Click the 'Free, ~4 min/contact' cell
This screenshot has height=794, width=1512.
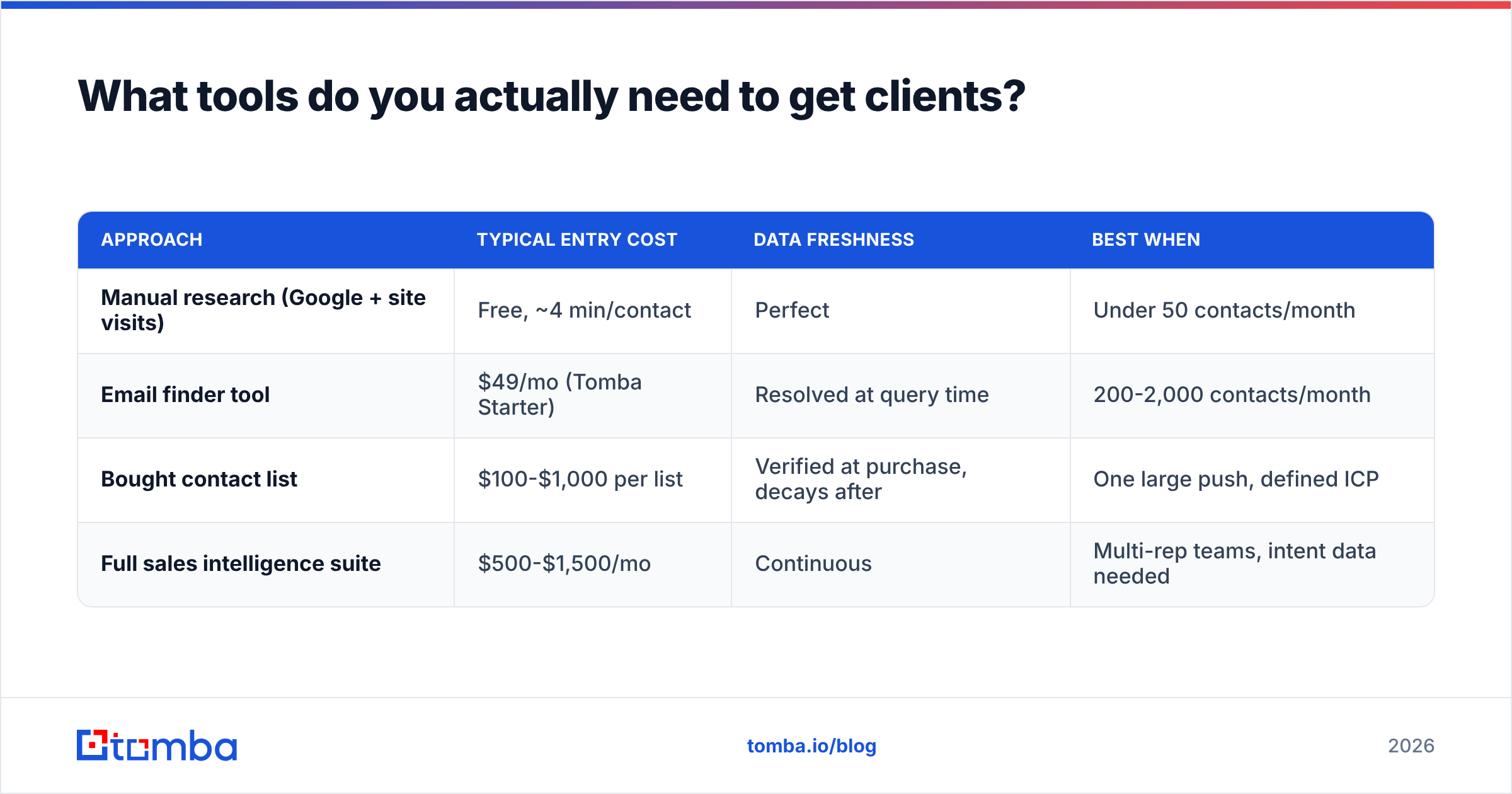pos(592,311)
